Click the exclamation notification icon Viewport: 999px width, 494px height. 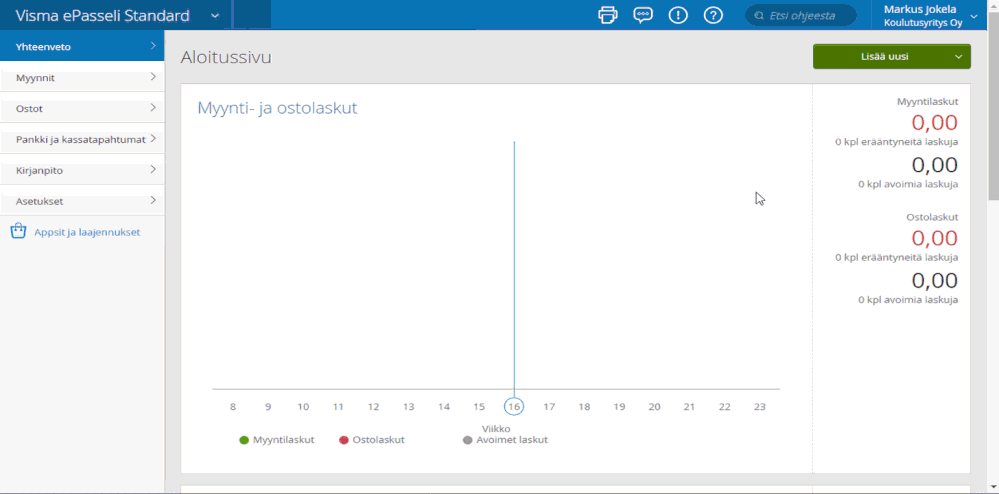pyautogui.click(x=678, y=15)
